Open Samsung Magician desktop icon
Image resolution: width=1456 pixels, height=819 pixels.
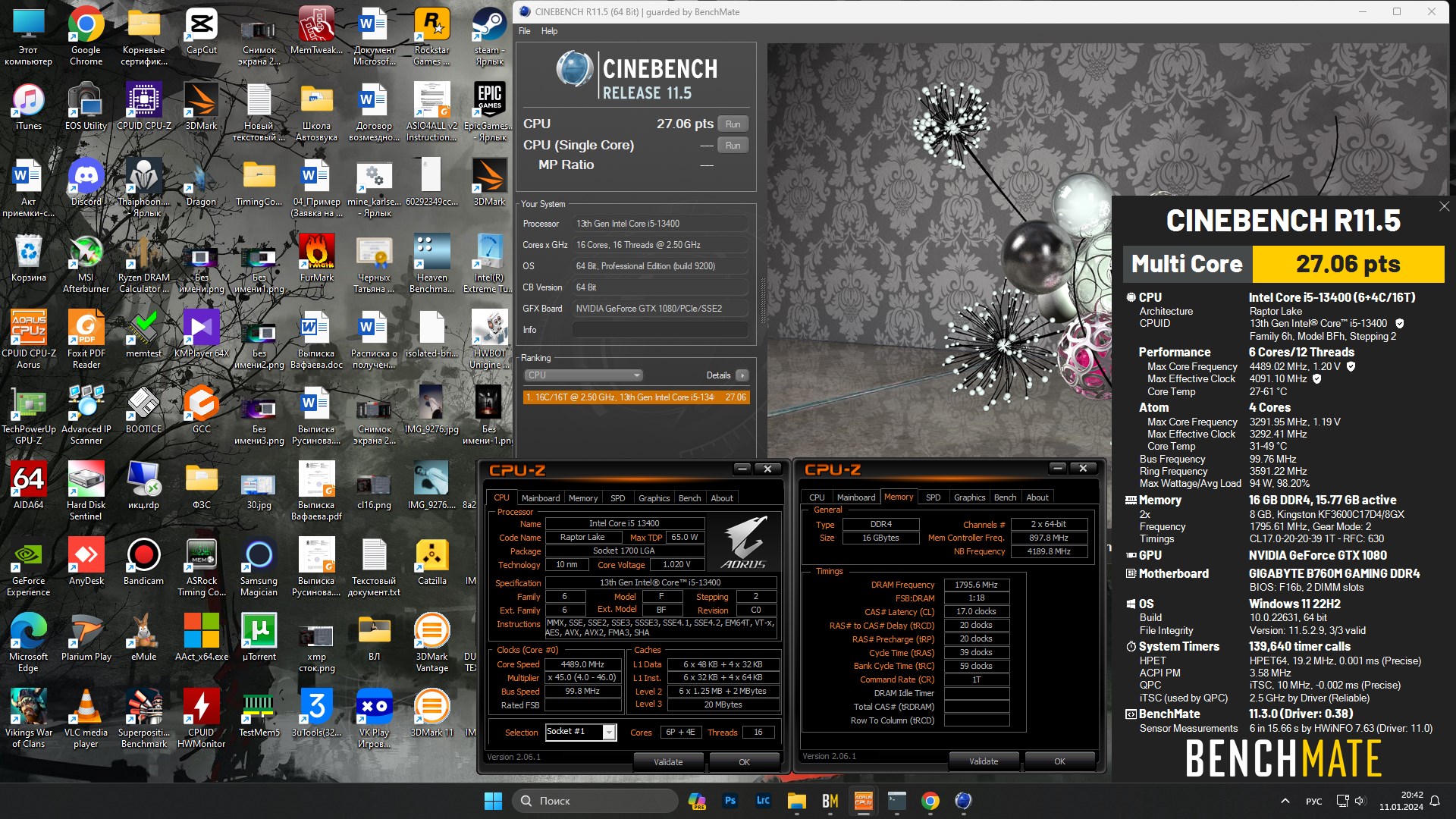[x=259, y=566]
